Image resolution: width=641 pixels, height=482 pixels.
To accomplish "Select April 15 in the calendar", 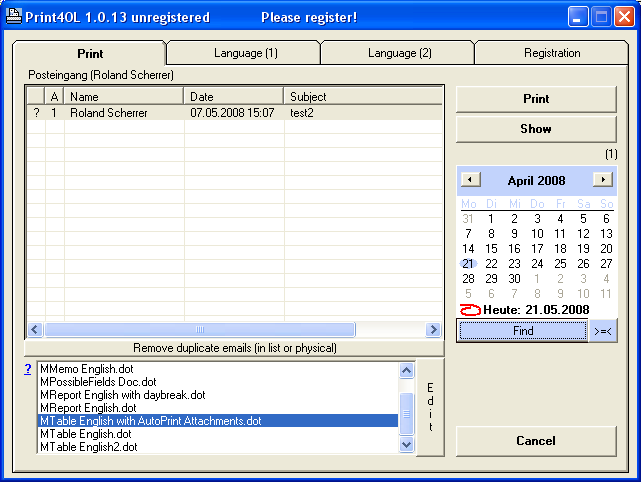I will coord(491,249).
